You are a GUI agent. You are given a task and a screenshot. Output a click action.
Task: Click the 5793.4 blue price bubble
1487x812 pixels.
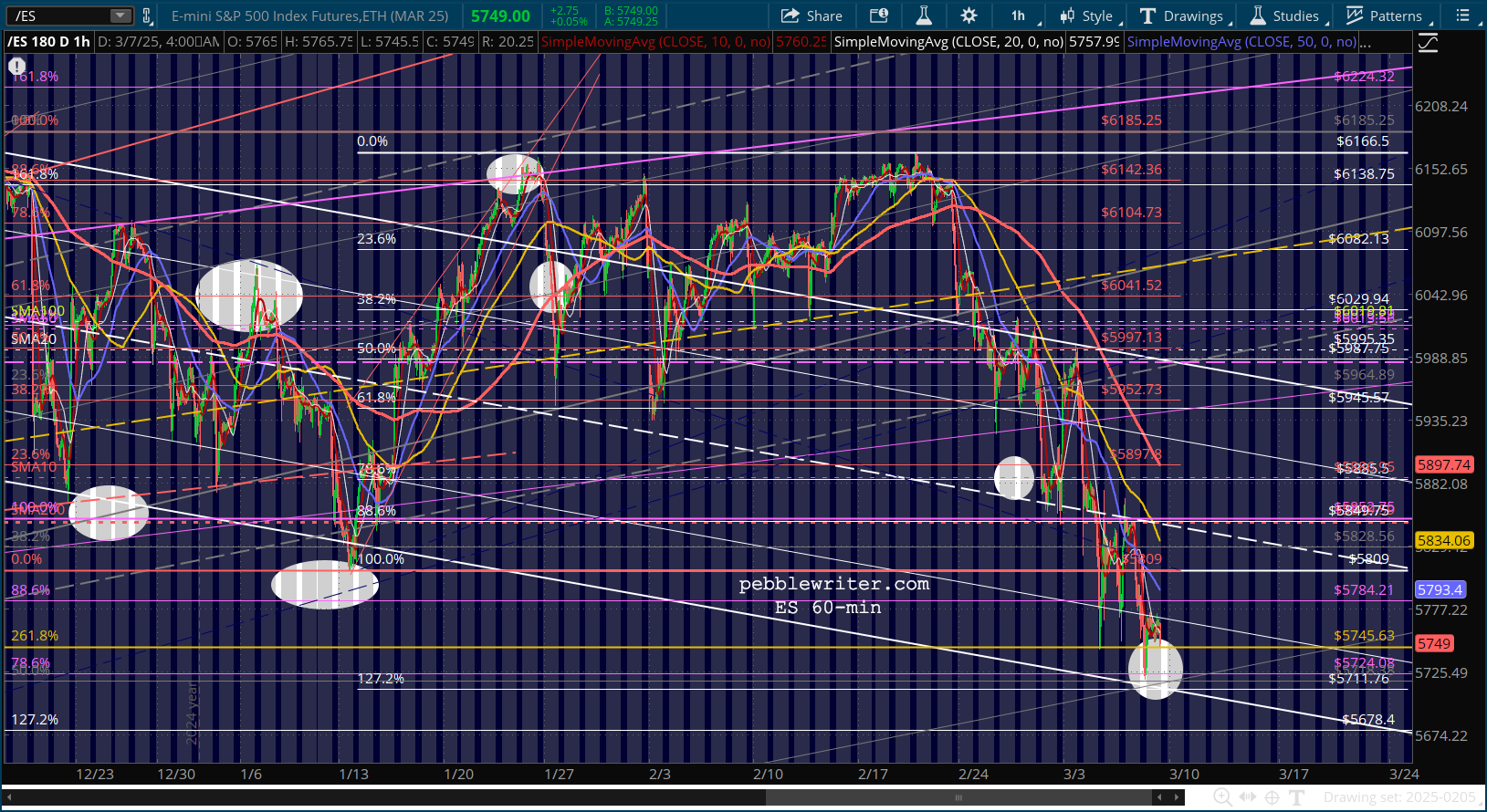[x=1440, y=590]
